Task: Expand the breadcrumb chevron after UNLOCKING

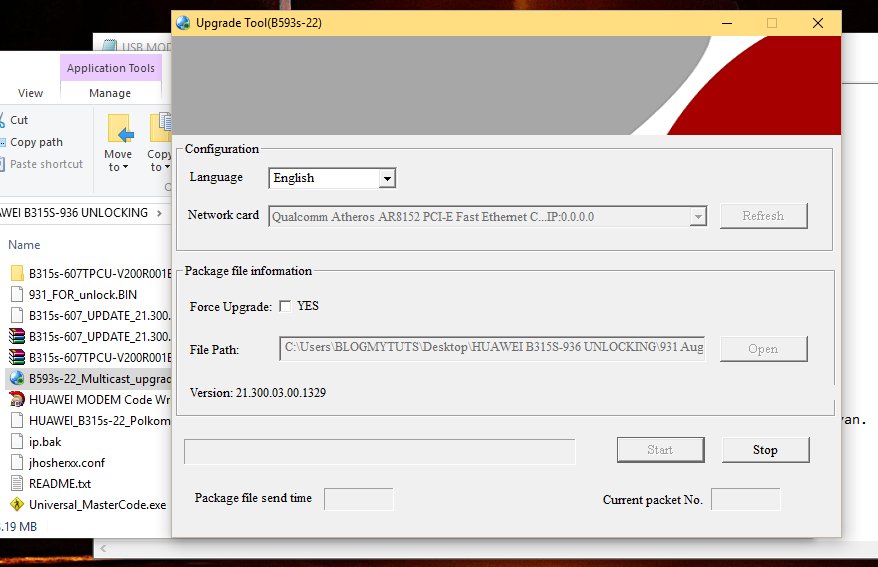Action: [160, 213]
